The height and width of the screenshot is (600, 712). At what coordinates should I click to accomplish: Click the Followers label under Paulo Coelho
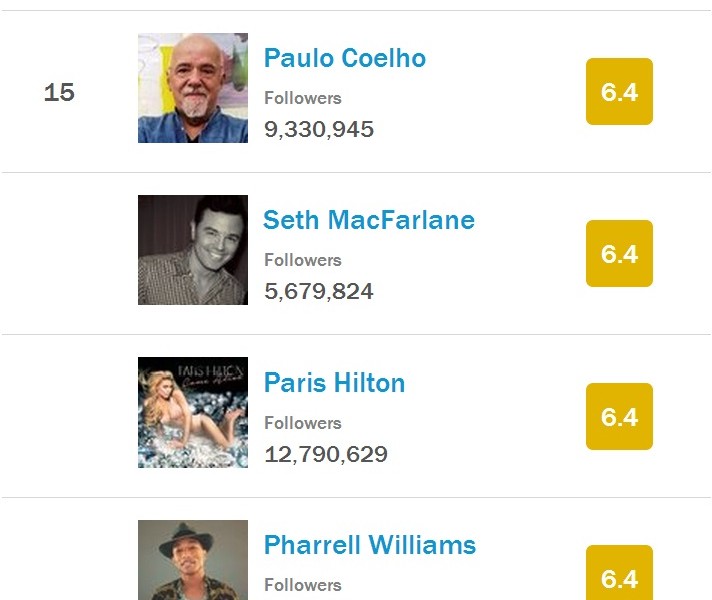303,98
